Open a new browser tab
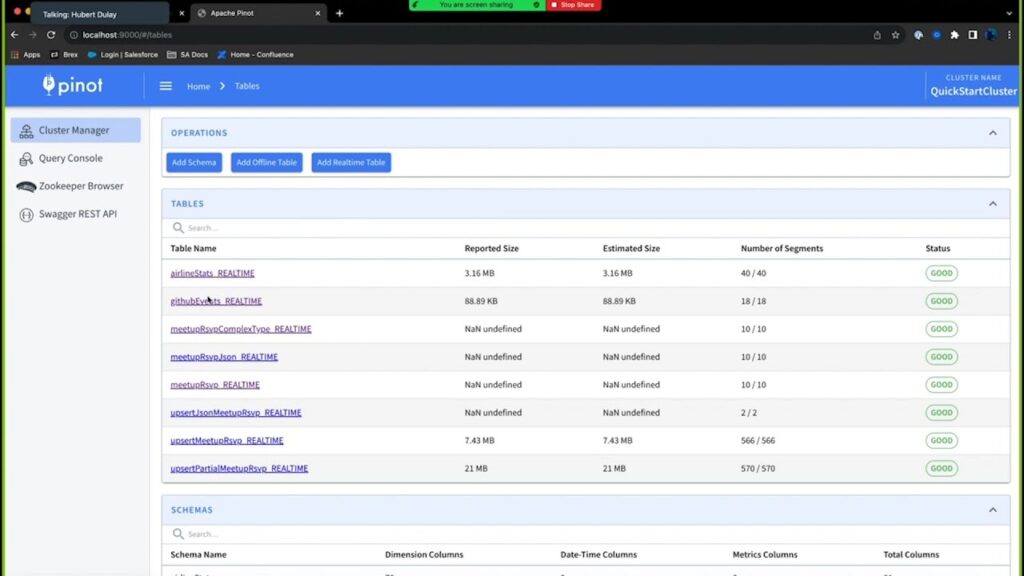Image resolution: width=1024 pixels, height=576 pixels. pos(339,14)
